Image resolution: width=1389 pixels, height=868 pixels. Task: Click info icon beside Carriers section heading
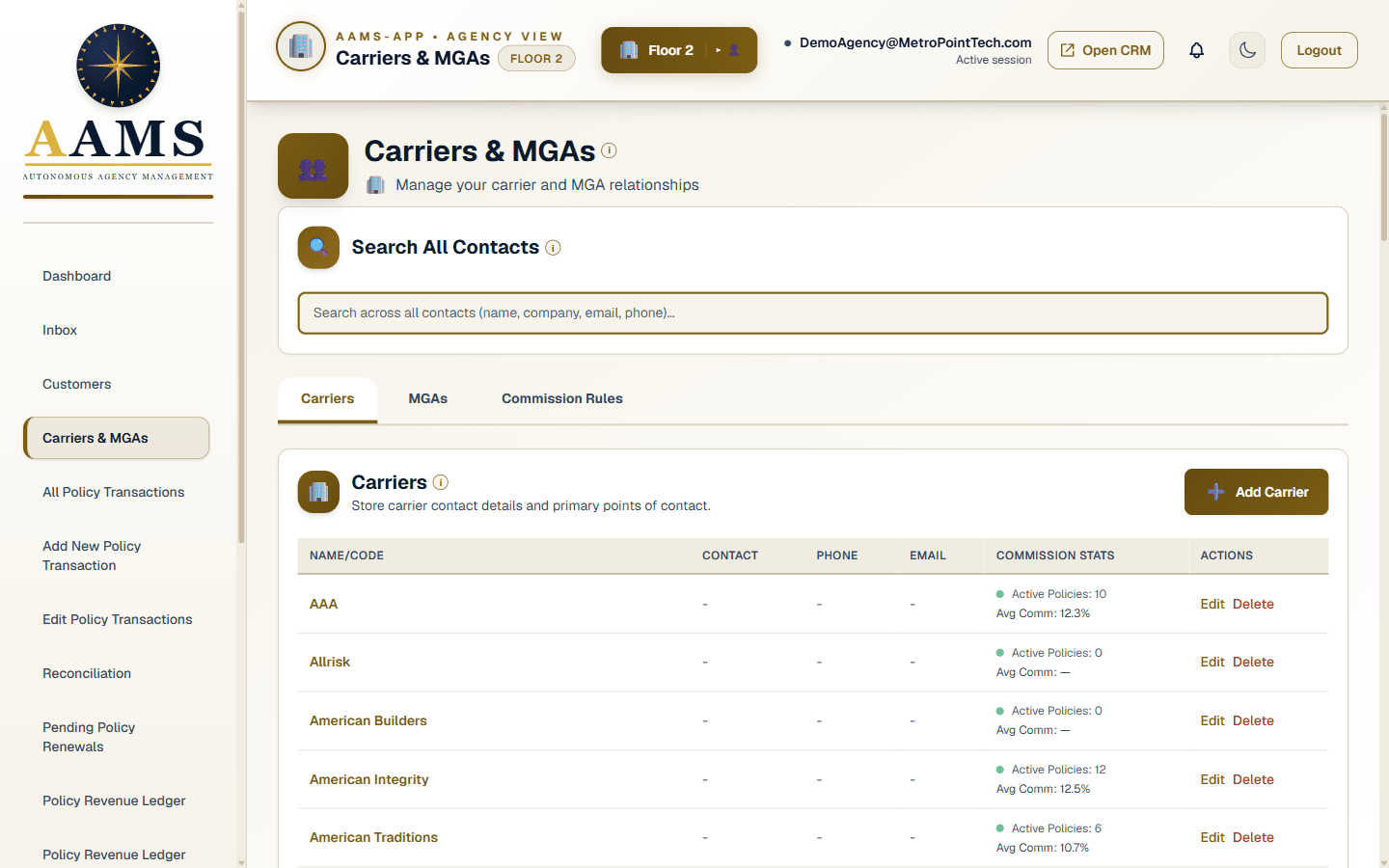[x=441, y=482]
